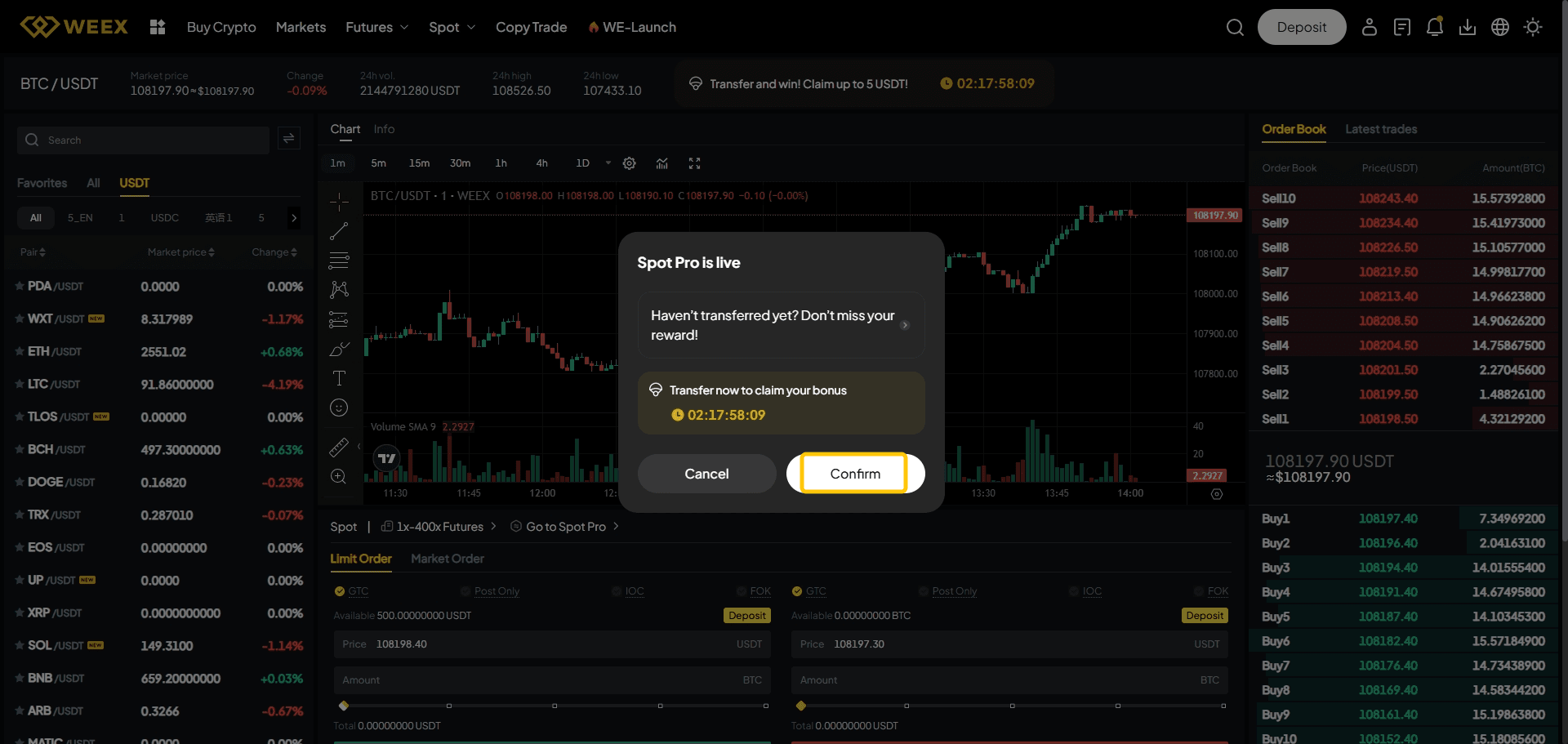Screen dimensions: 1568x744
Task: Click the language globe icon
Action: (x=1500, y=28)
